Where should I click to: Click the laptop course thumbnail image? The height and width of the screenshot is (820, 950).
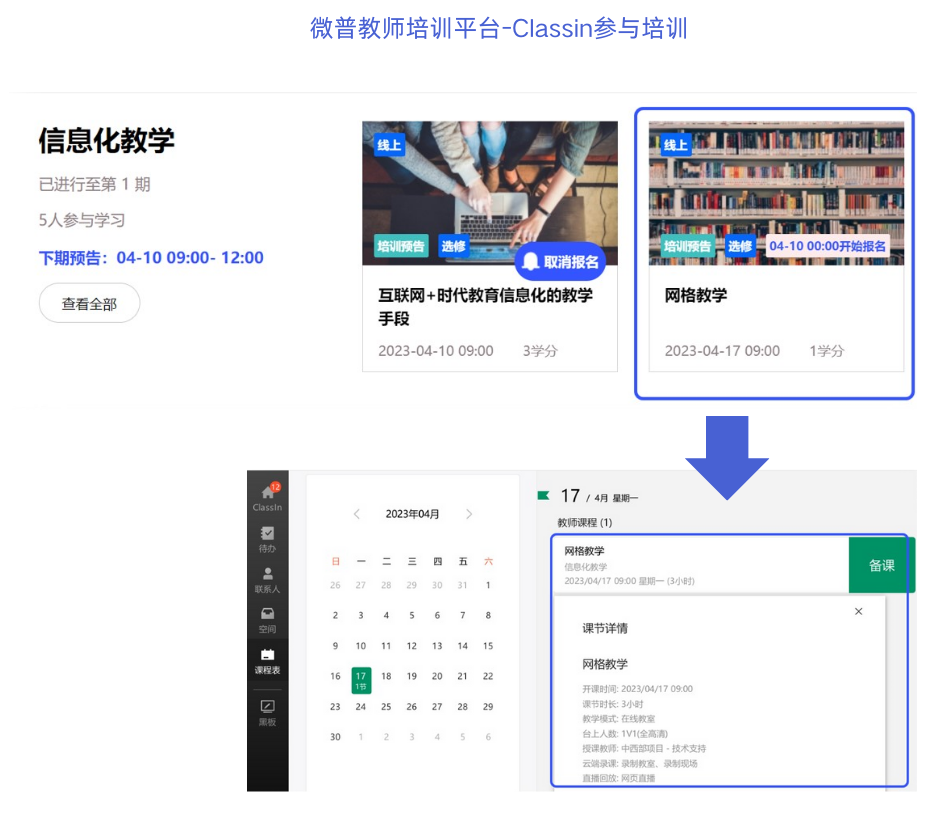click(x=490, y=193)
